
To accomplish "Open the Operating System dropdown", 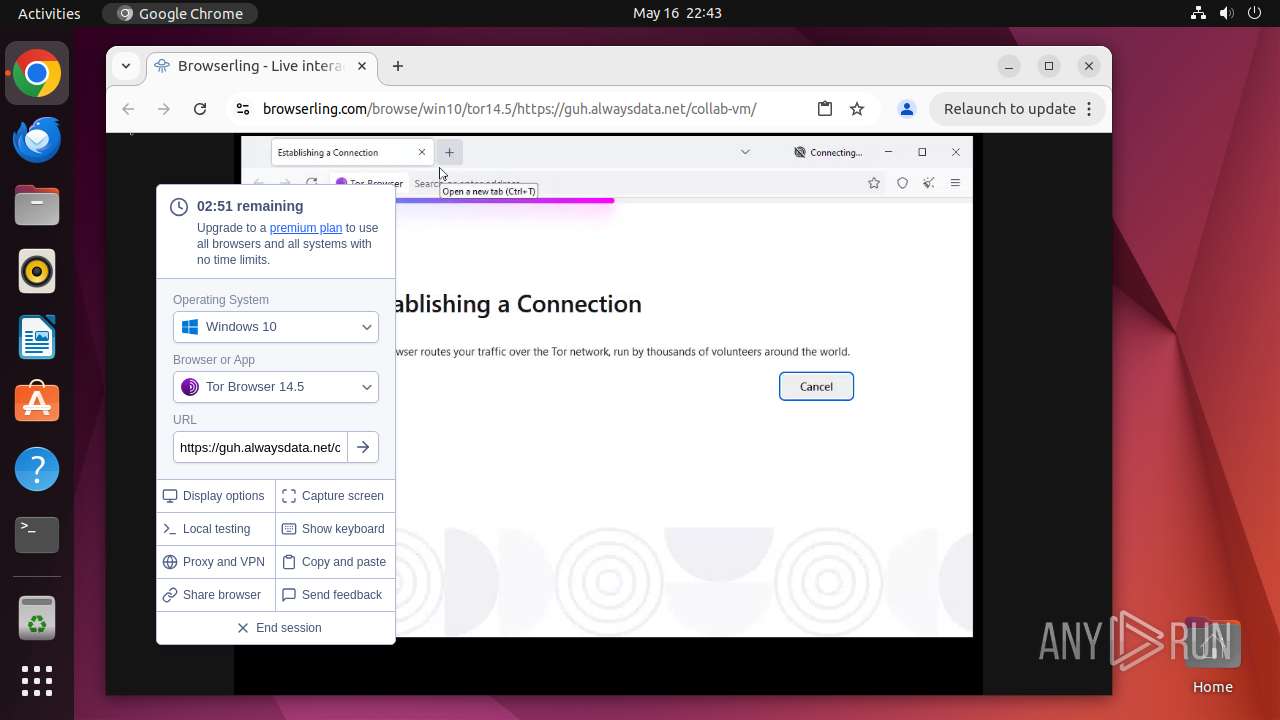I will pyautogui.click(x=276, y=327).
